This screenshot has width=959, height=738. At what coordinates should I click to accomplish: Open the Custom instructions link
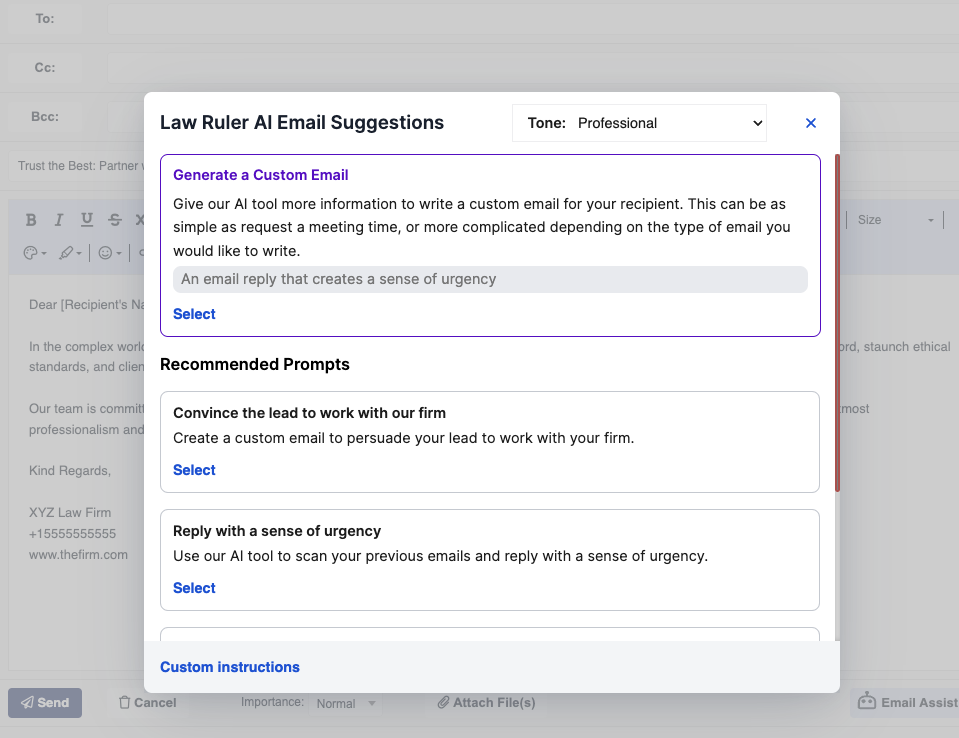coord(230,667)
